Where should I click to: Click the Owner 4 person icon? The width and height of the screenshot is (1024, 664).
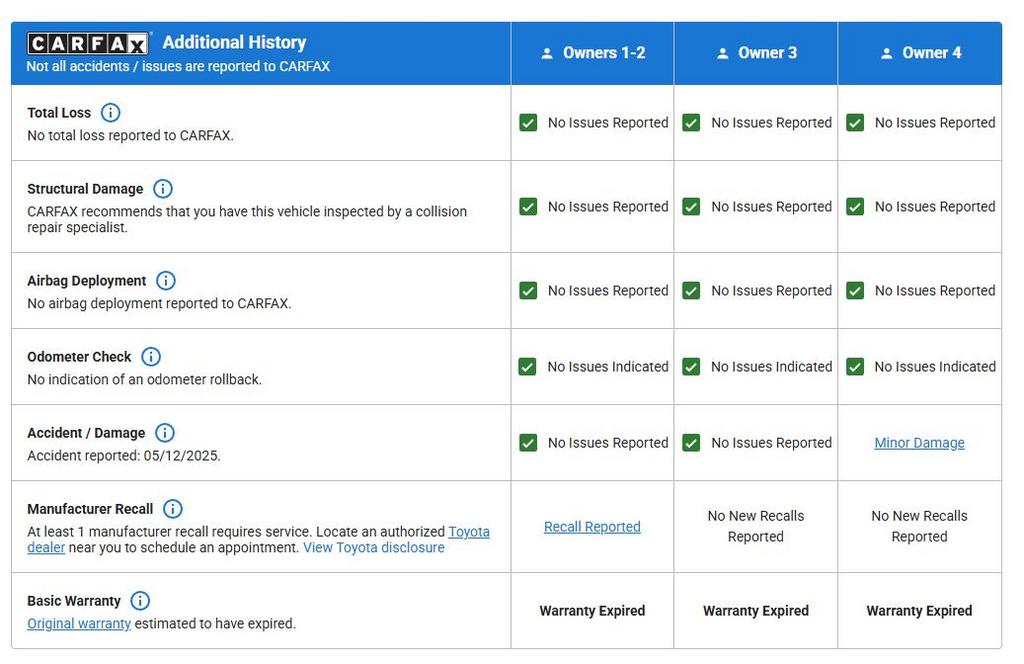click(886, 54)
